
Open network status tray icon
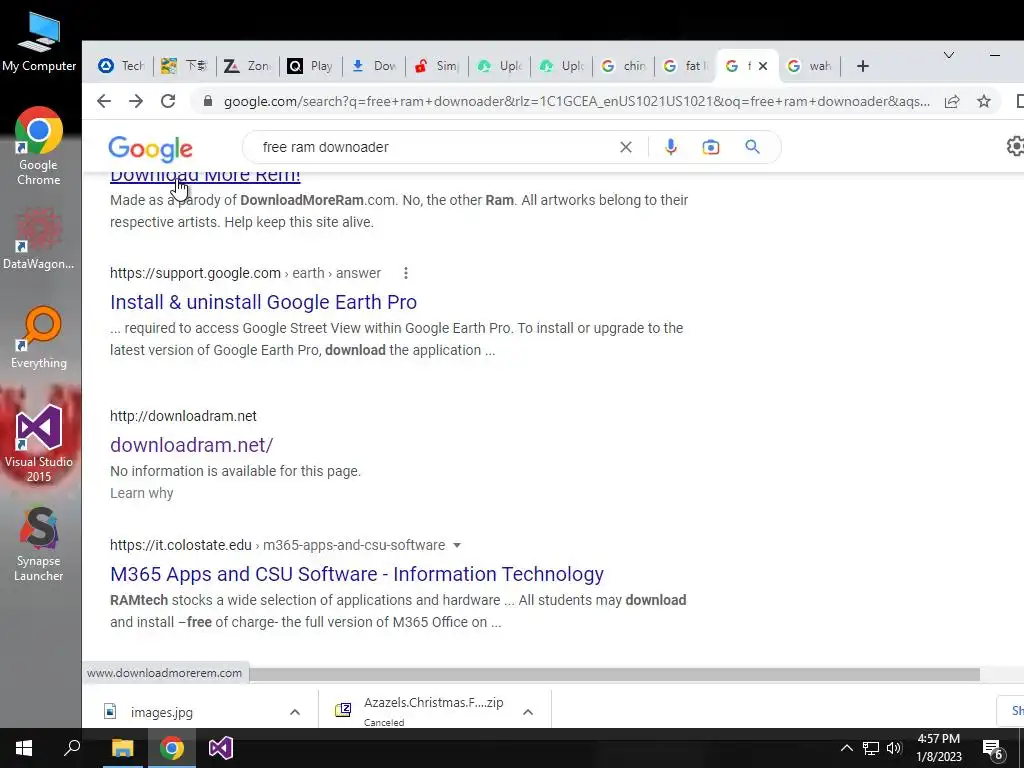coord(871,748)
